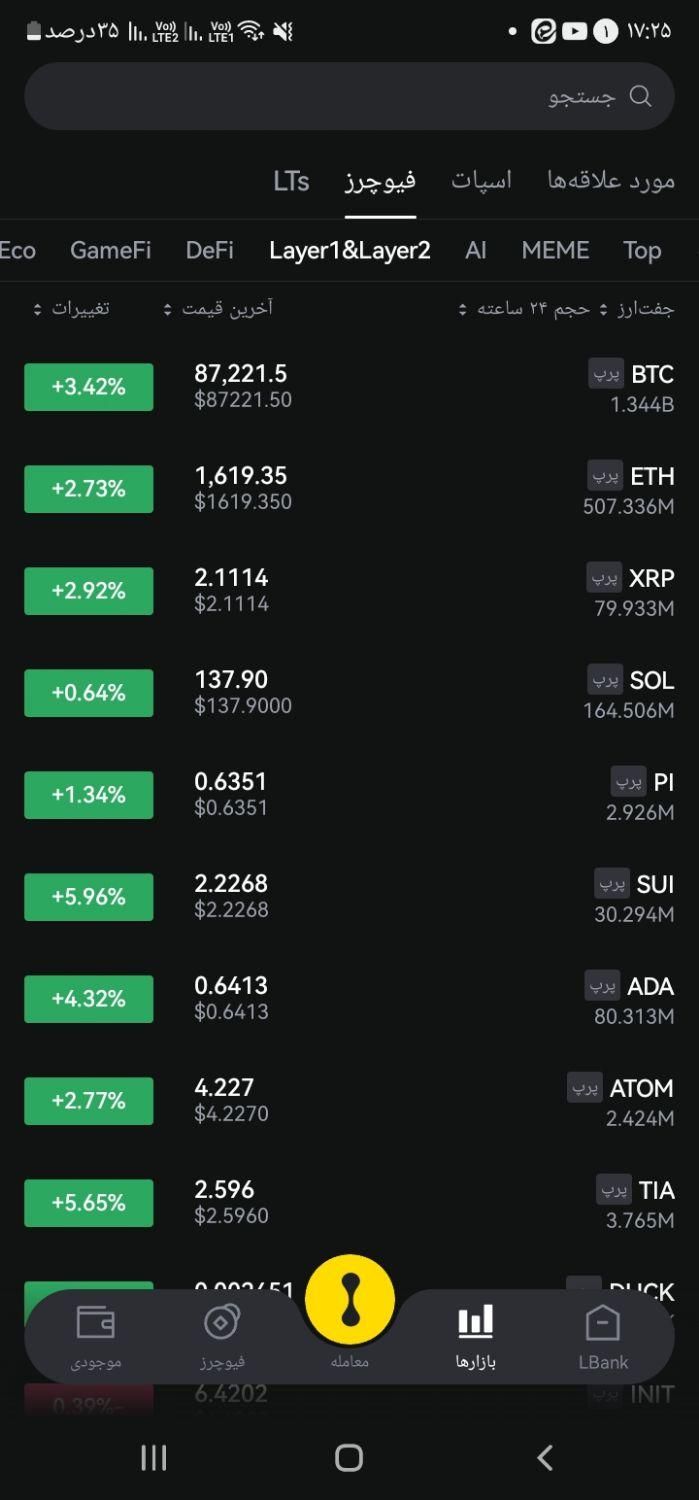Open Android recent apps icon

pos(153,1458)
